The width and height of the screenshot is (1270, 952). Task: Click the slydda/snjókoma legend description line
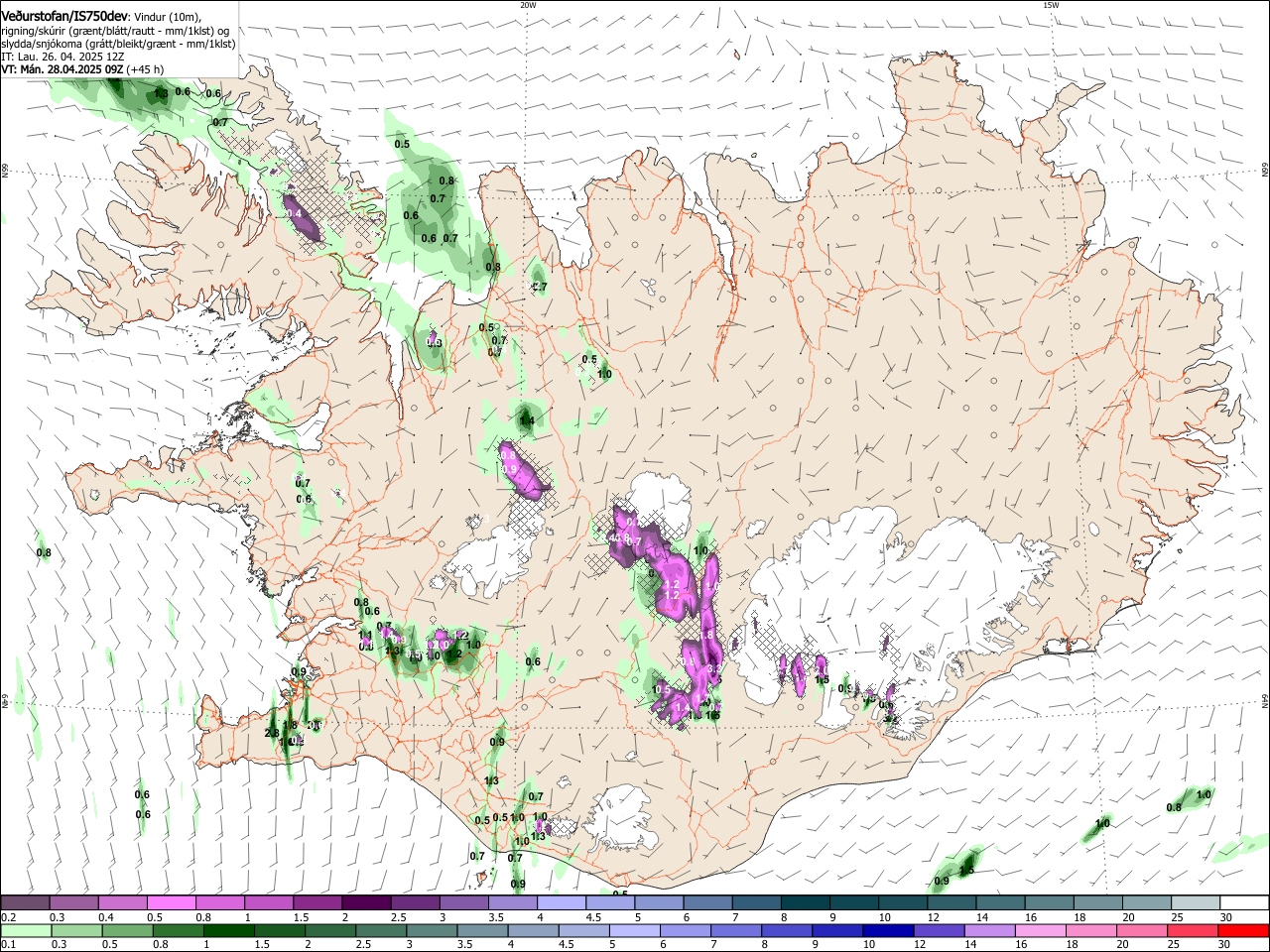point(118,44)
